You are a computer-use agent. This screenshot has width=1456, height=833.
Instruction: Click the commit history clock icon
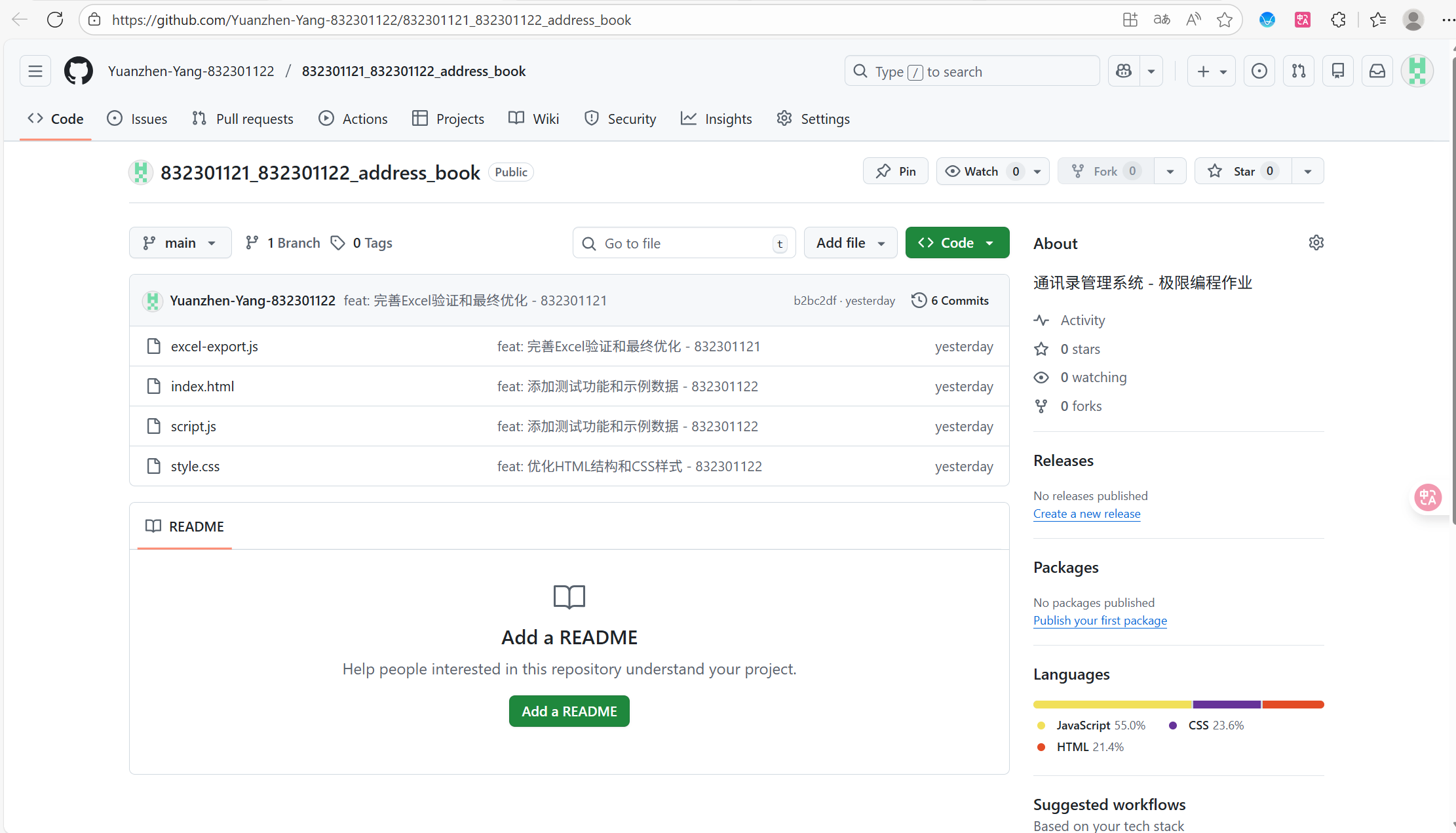coord(919,300)
